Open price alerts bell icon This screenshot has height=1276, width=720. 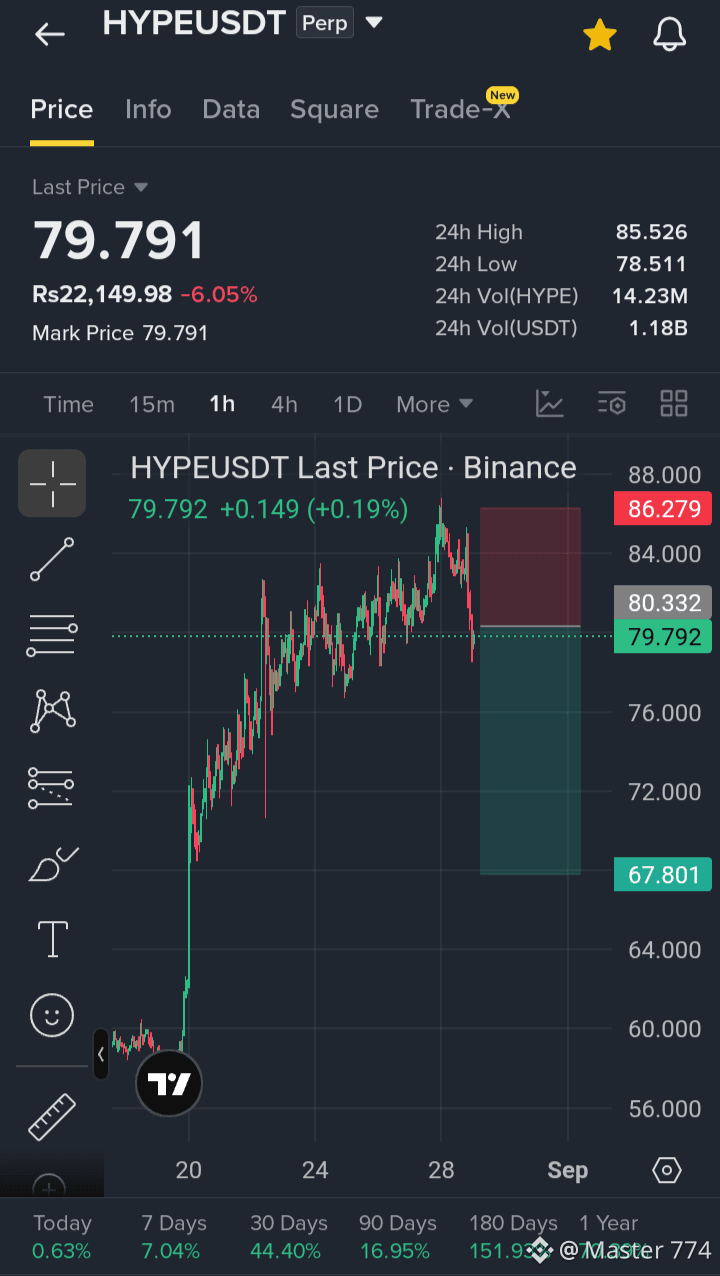click(670, 35)
